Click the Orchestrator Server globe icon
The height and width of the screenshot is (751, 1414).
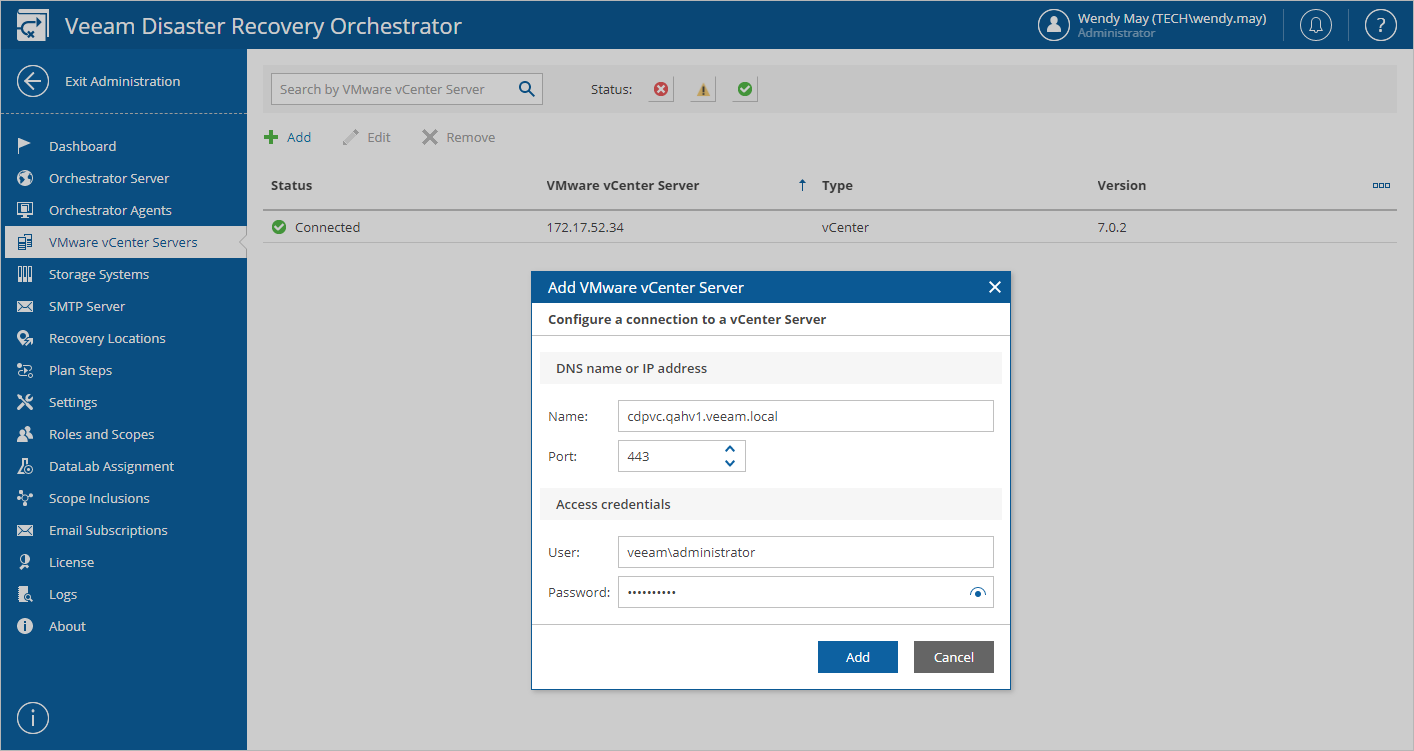pos(26,178)
